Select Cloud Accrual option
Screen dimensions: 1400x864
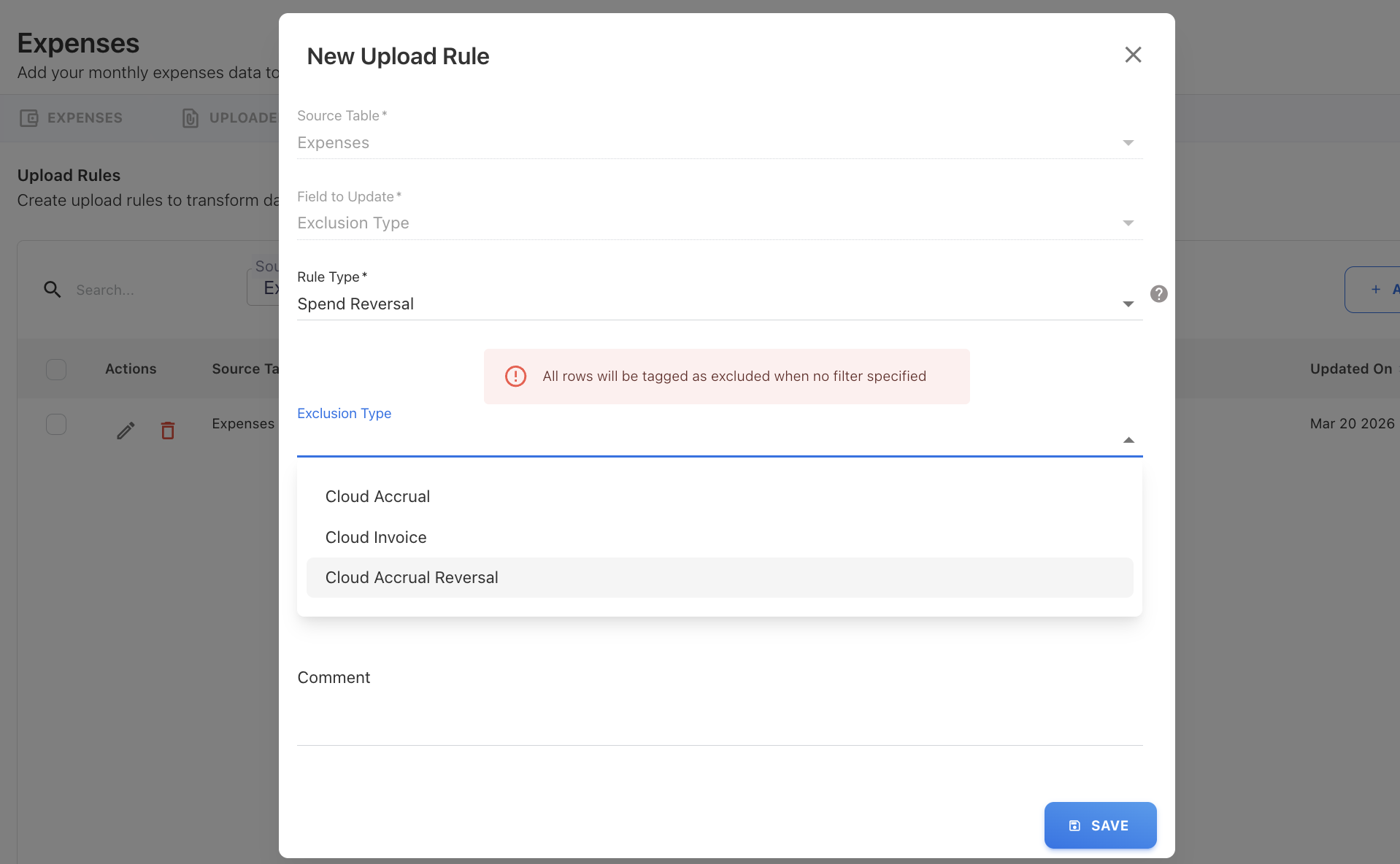377,496
